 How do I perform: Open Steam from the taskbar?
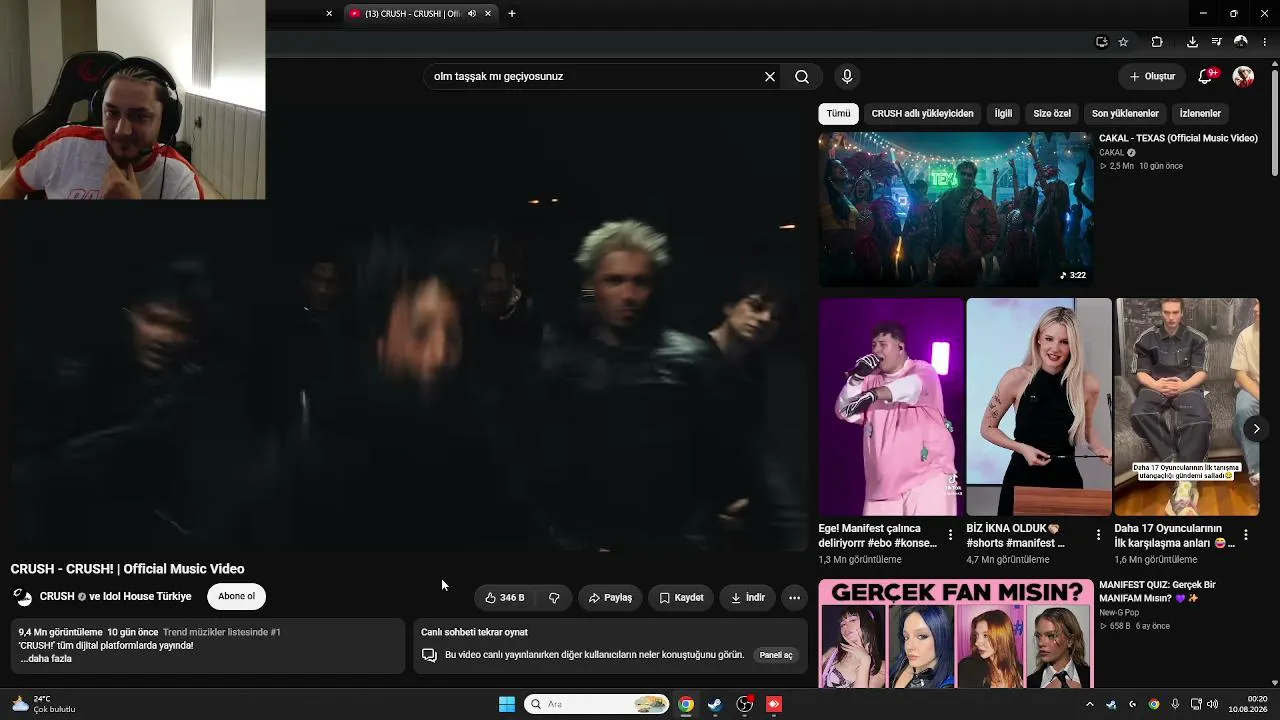[715, 704]
